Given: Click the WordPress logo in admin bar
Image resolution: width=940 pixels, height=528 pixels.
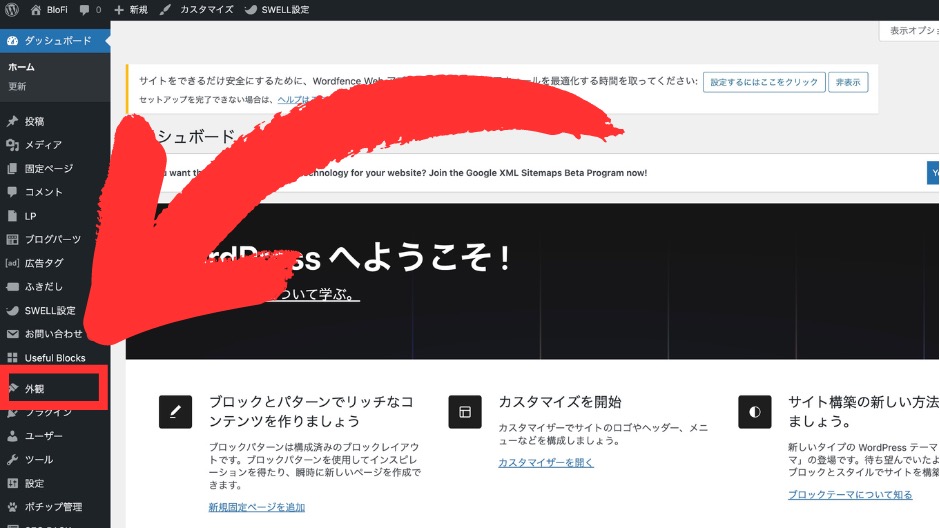Looking at the screenshot, I should click(x=12, y=10).
